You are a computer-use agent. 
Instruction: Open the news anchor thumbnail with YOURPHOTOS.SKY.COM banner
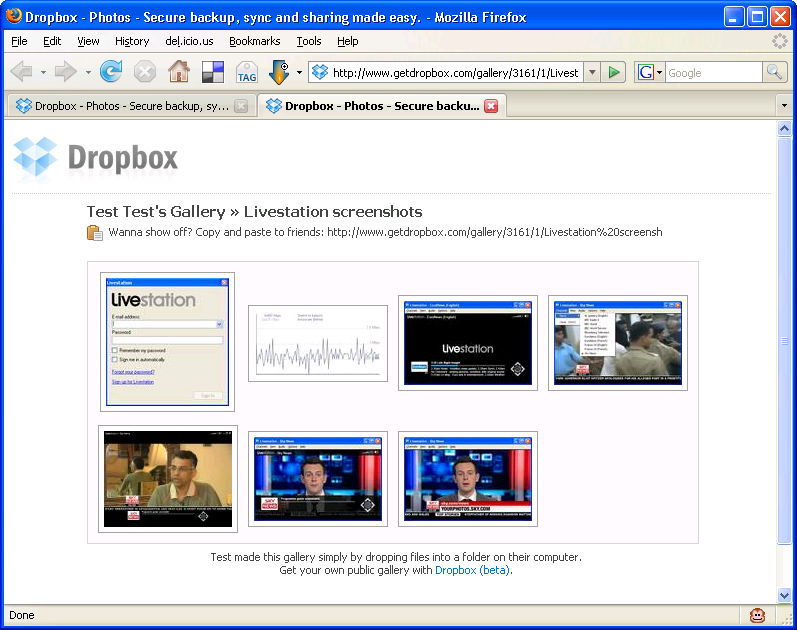(468, 479)
